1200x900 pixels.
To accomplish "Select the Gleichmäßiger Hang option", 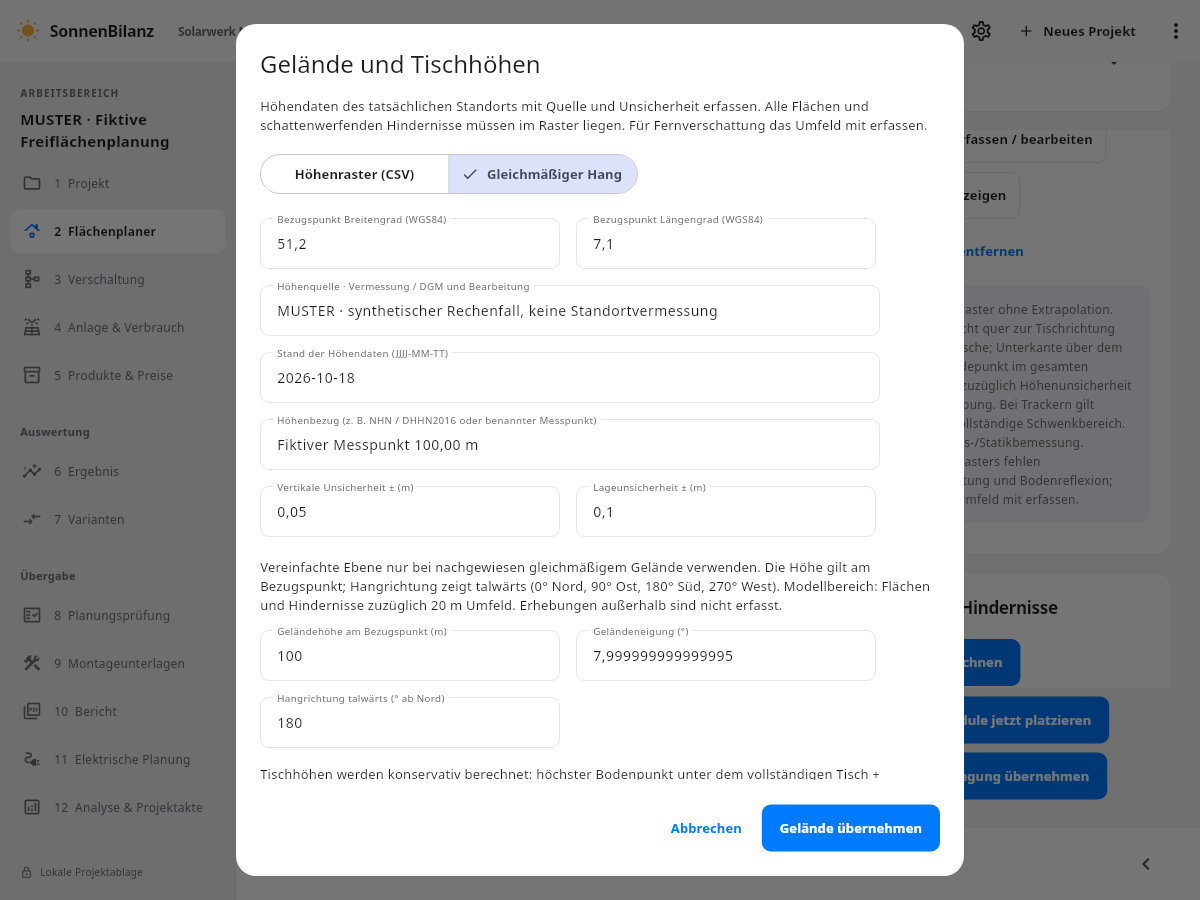I will coord(543,174).
